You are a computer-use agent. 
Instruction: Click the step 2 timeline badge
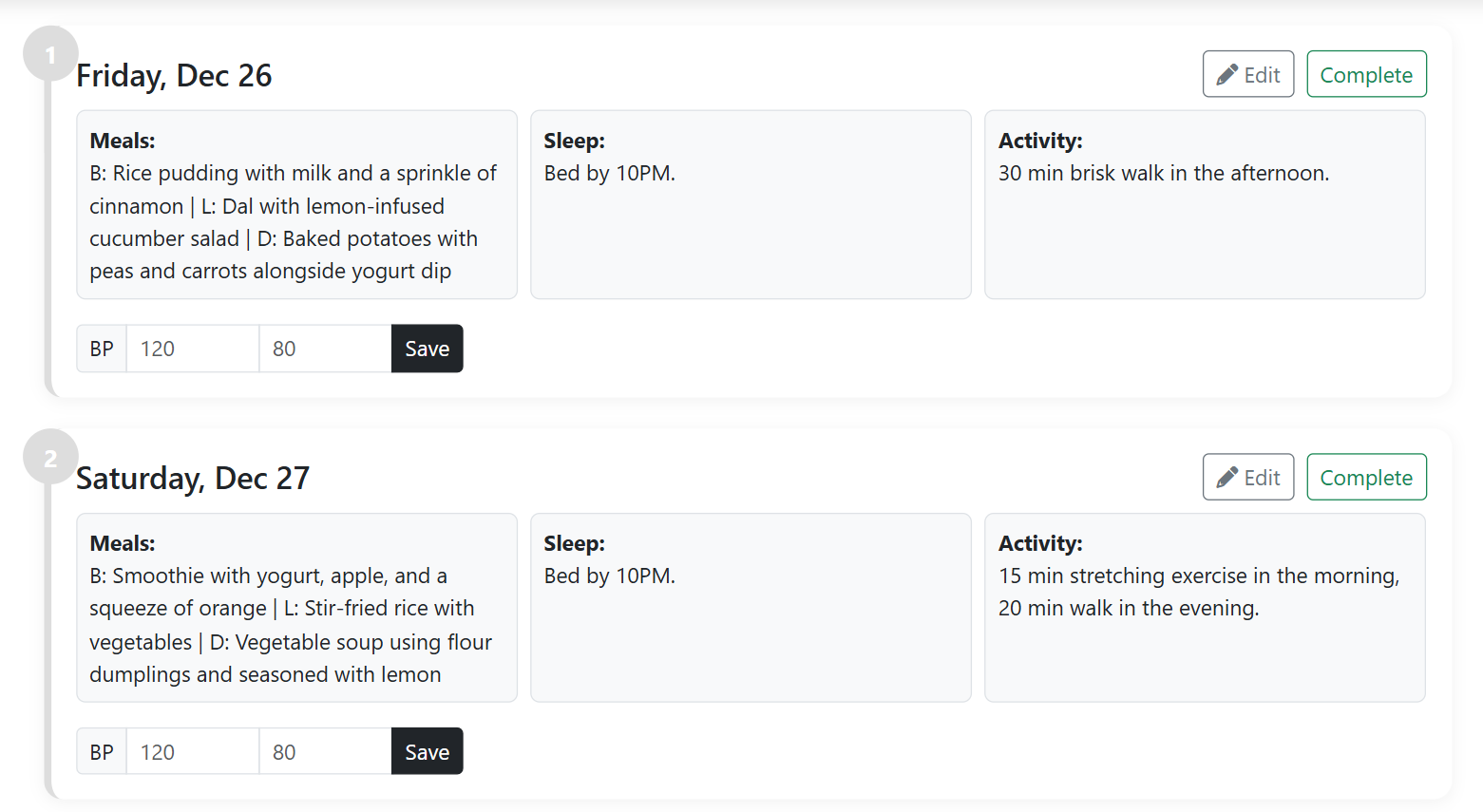click(x=50, y=458)
